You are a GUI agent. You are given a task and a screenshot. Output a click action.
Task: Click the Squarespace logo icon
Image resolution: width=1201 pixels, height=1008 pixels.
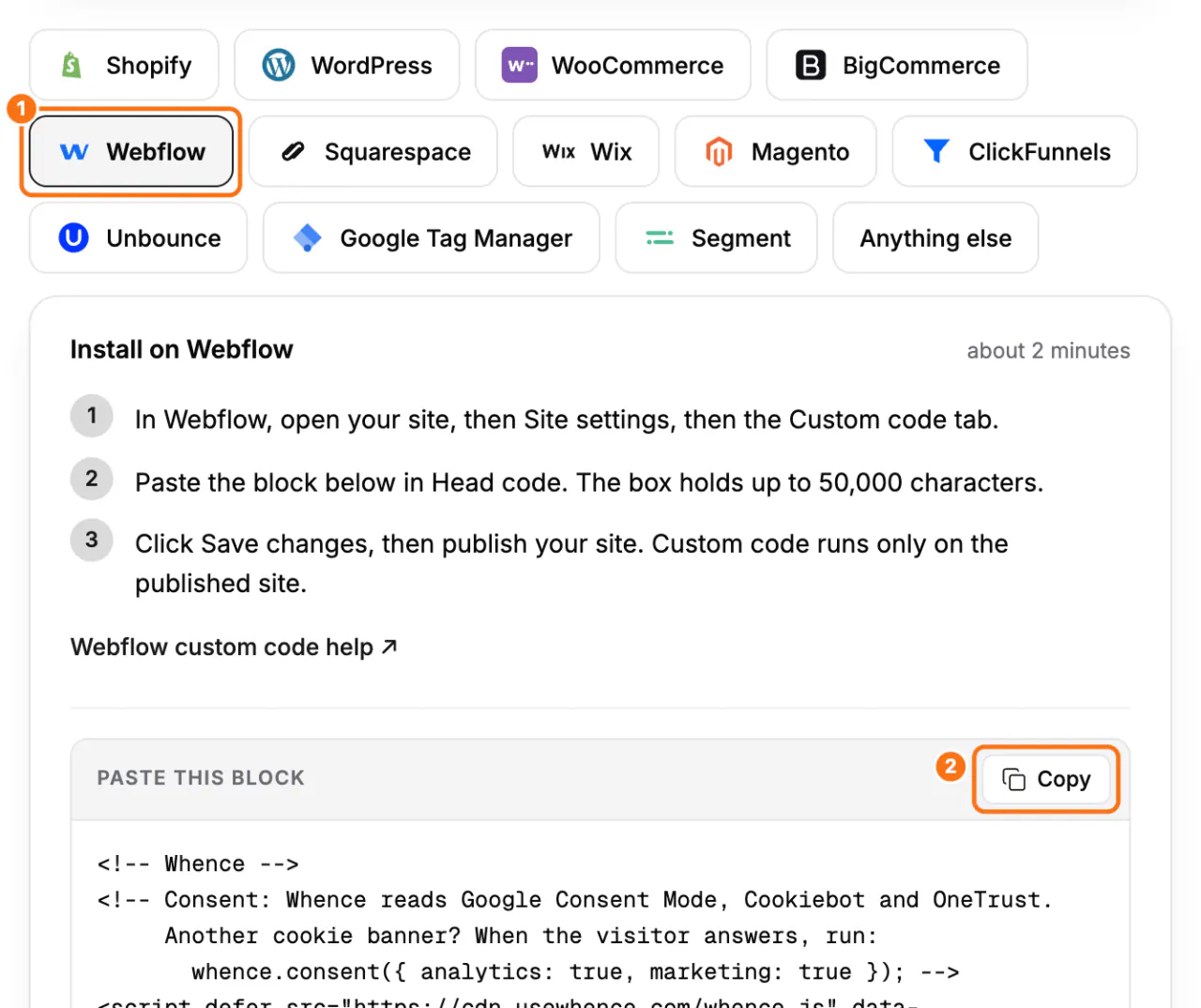tap(293, 151)
